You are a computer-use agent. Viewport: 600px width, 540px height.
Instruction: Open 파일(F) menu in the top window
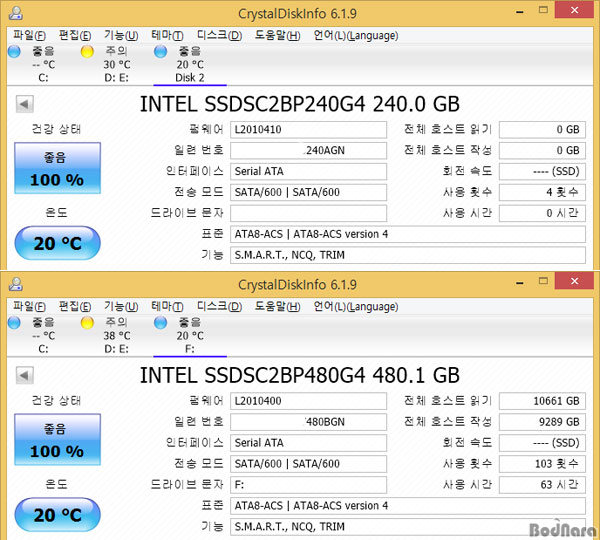tap(29, 36)
